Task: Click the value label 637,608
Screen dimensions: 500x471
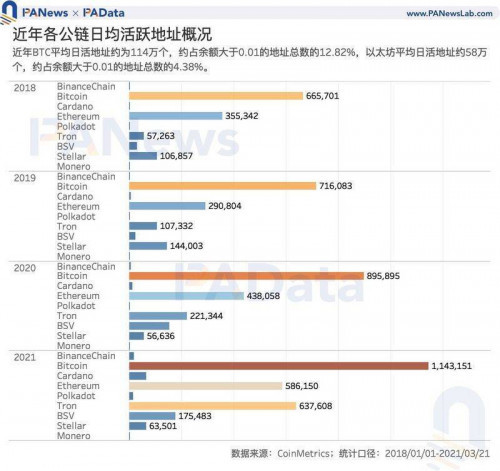Action: tap(316, 406)
